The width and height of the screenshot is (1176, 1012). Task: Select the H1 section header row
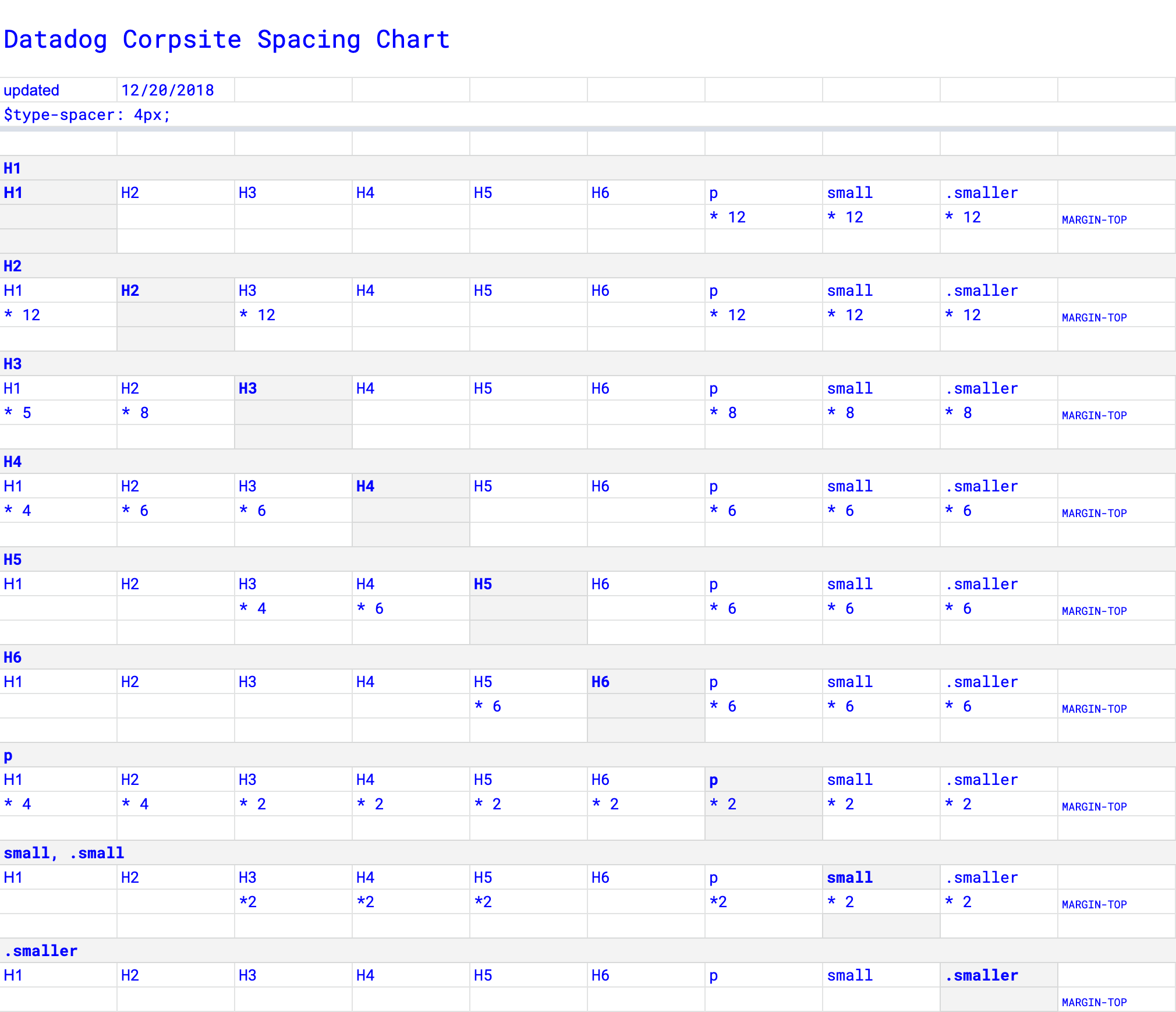click(x=588, y=168)
